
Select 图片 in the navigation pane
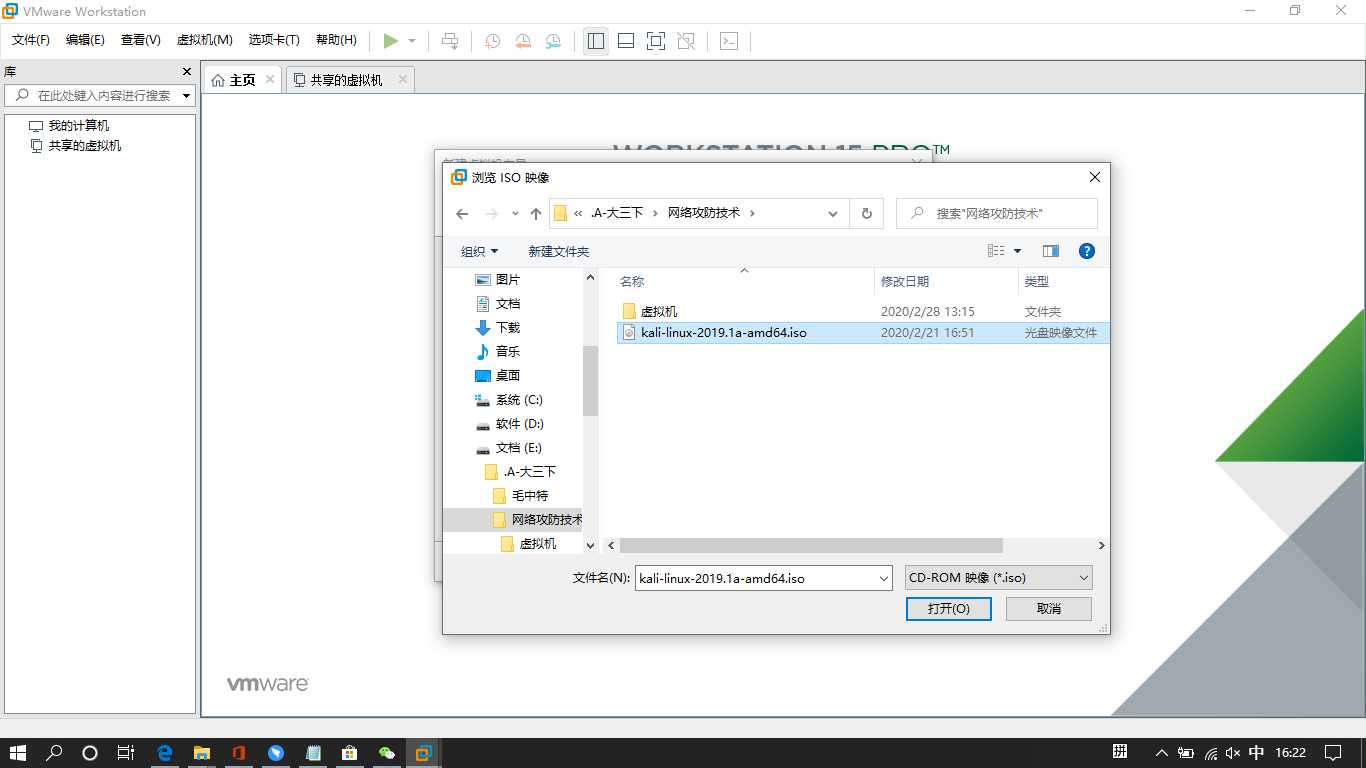[508, 280]
